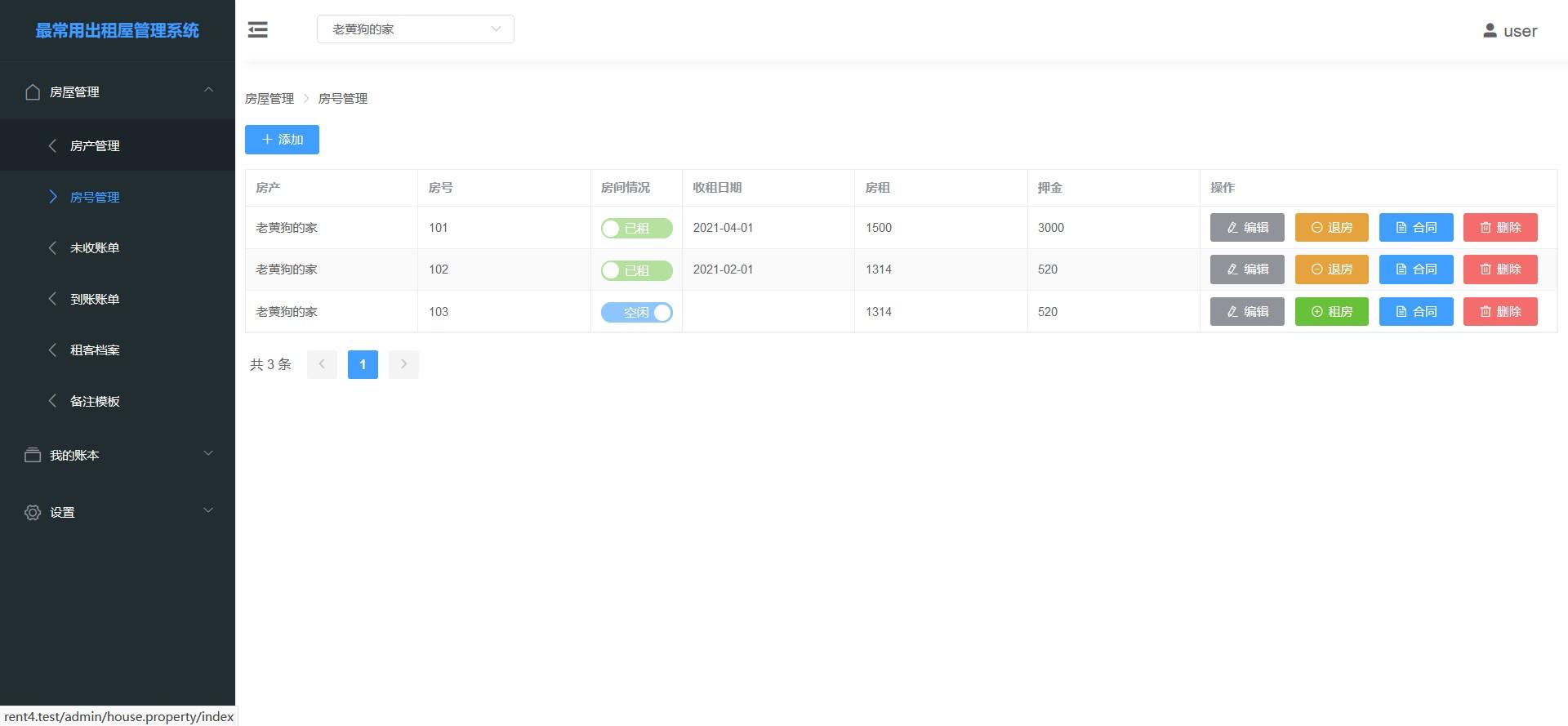
Task: Delete room 102 with 删除
Action: pyautogui.click(x=1500, y=269)
